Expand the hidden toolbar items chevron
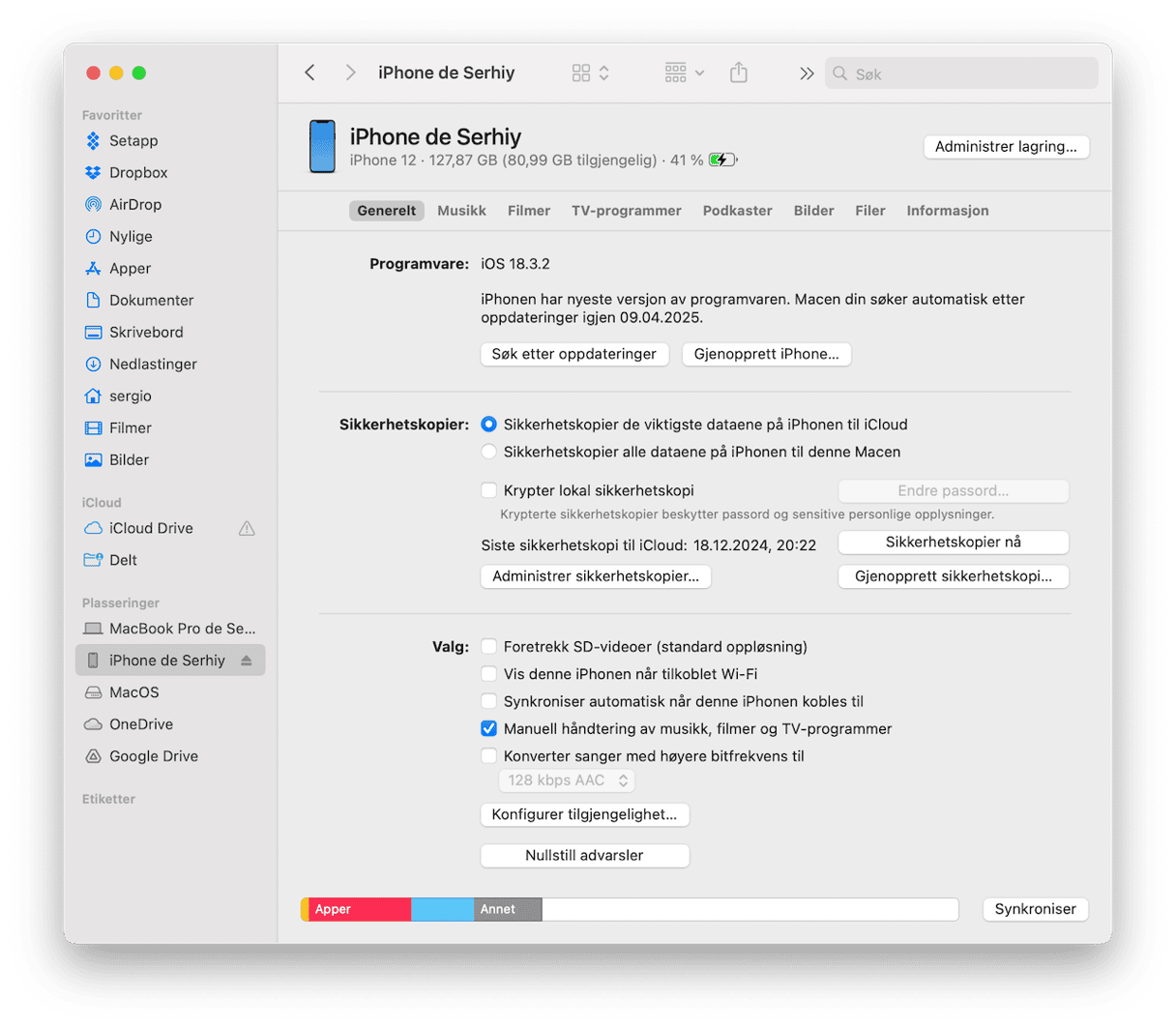This screenshot has width=1176, height=1028. pos(807,73)
